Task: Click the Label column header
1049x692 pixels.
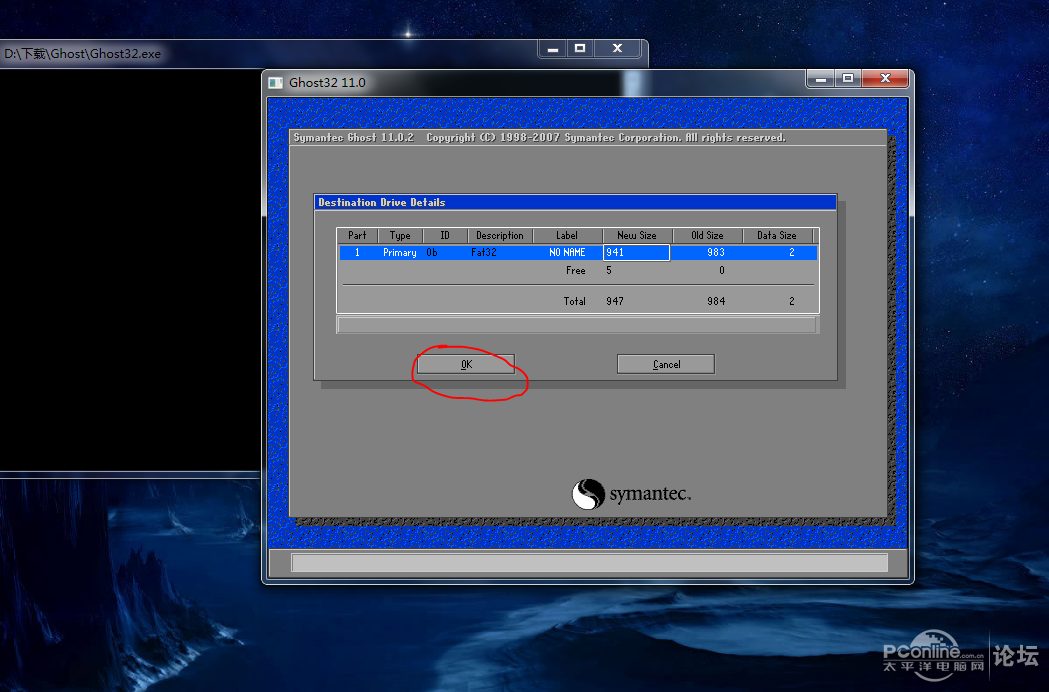Action: pyautogui.click(x=567, y=236)
